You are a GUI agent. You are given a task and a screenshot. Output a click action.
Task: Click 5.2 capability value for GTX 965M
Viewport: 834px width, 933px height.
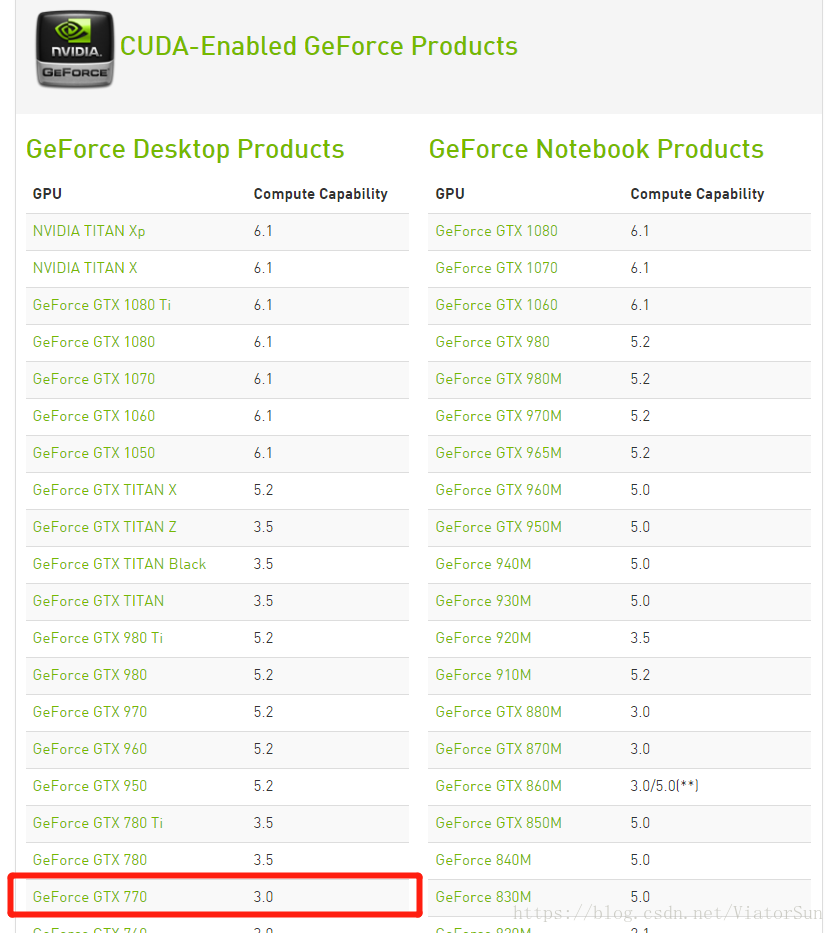tap(640, 452)
